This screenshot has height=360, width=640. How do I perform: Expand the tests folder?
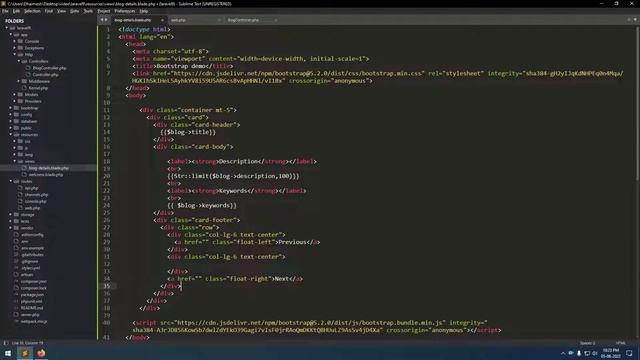click(x=11, y=221)
